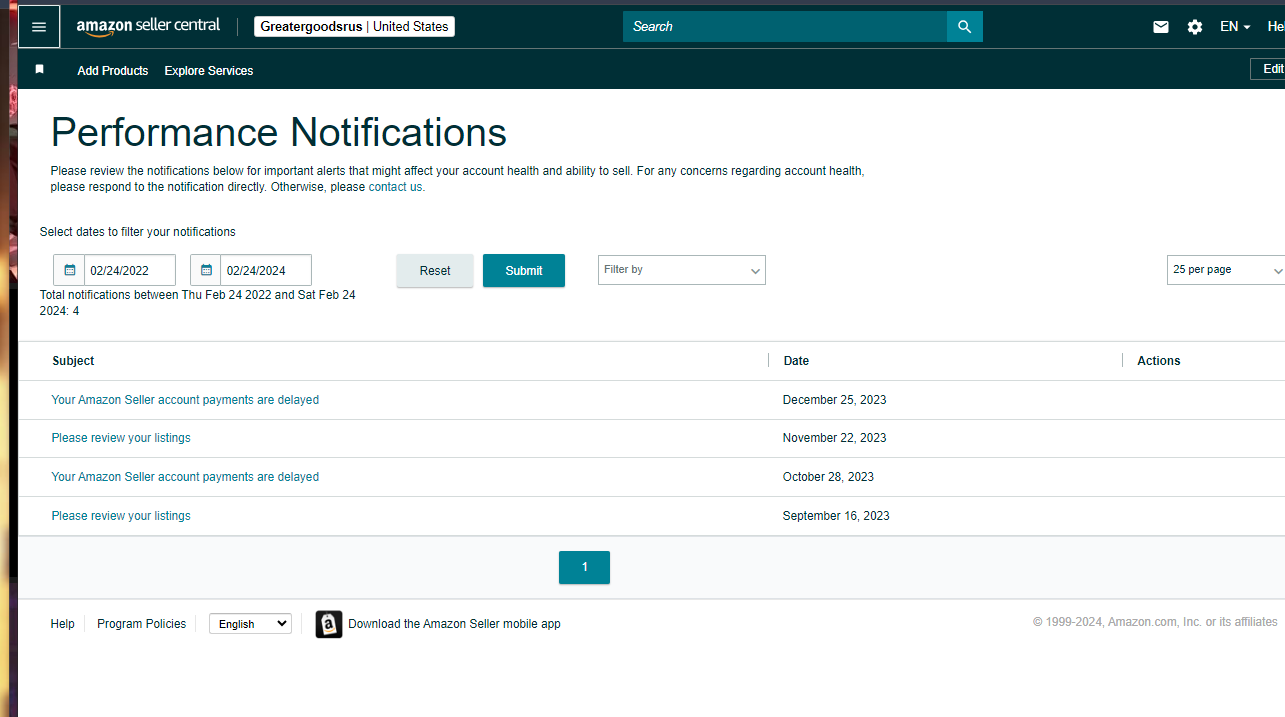Image resolution: width=1285 pixels, height=717 pixels.
Task: Click the Amazon Seller Central logo
Action: pyautogui.click(x=148, y=27)
